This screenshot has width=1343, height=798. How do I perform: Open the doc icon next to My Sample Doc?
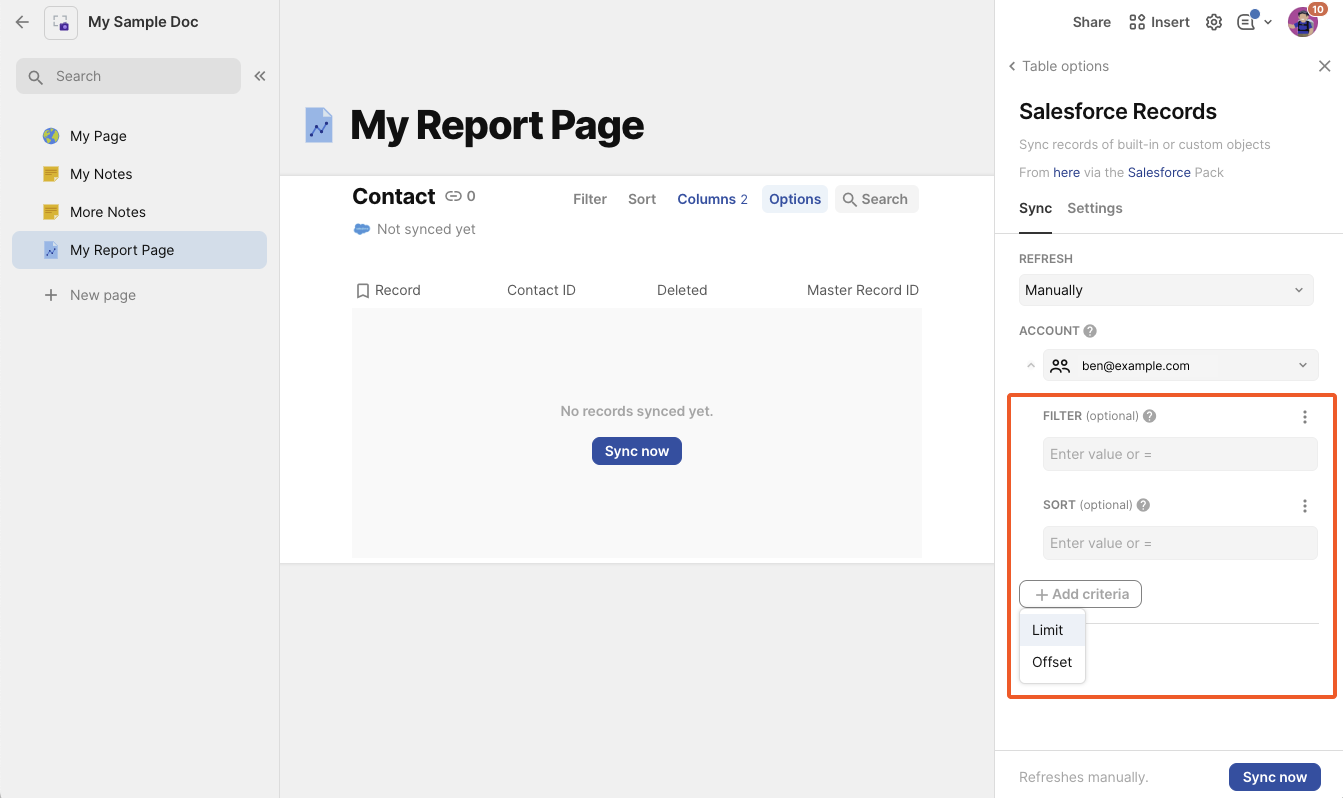coord(61,22)
